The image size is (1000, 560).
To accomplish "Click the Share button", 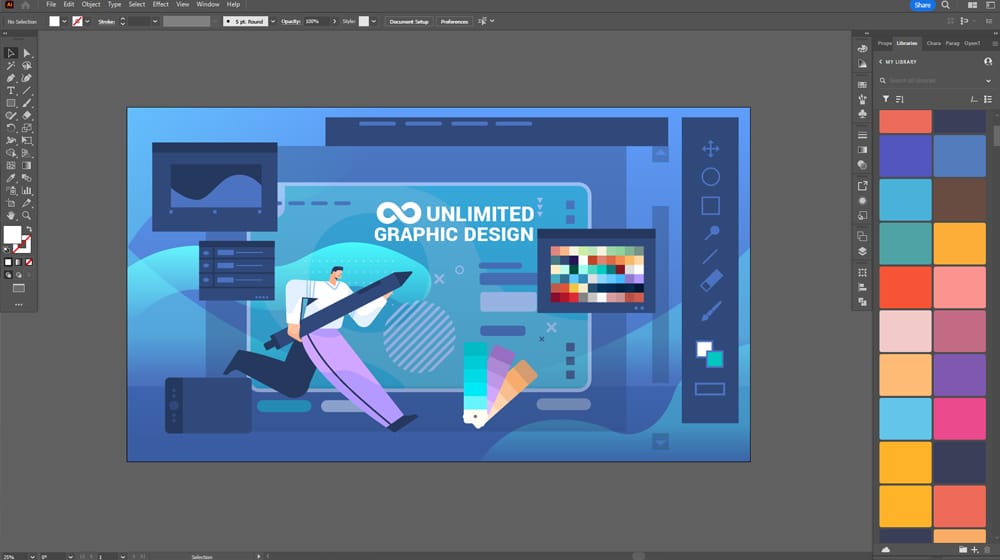I will [x=922, y=5].
